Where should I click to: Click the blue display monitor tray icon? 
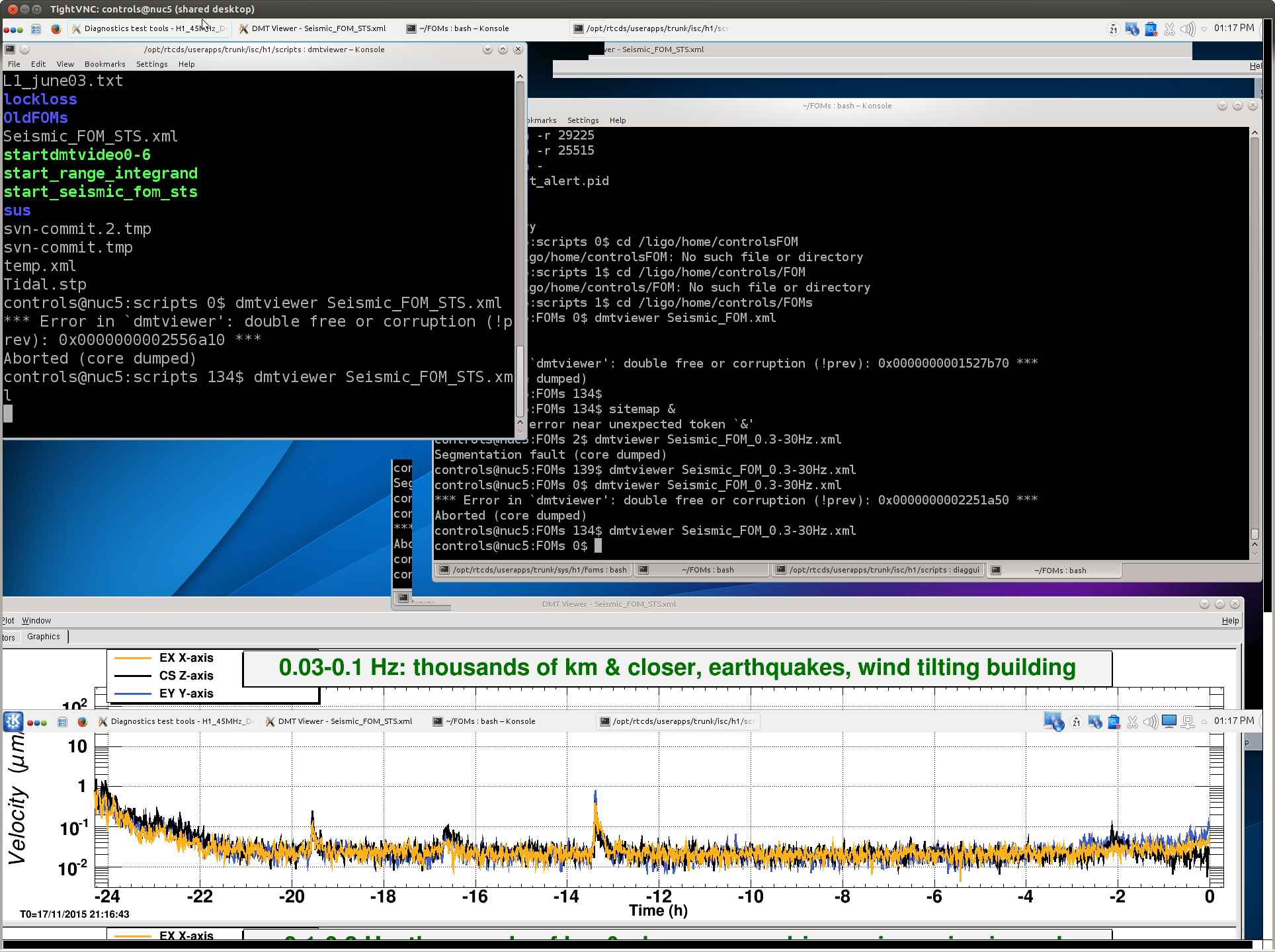(1169, 721)
